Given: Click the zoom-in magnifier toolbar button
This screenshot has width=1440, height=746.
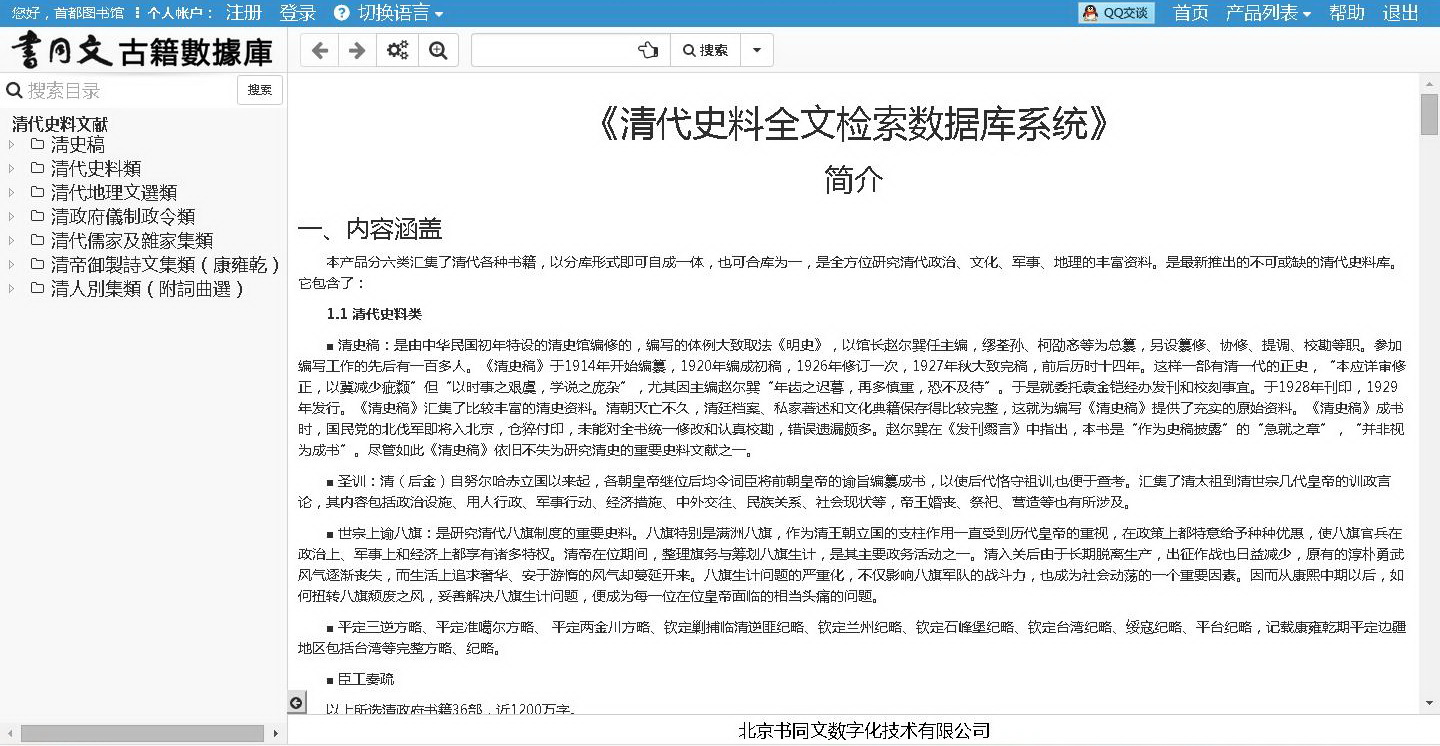Looking at the screenshot, I should pyautogui.click(x=438, y=50).
